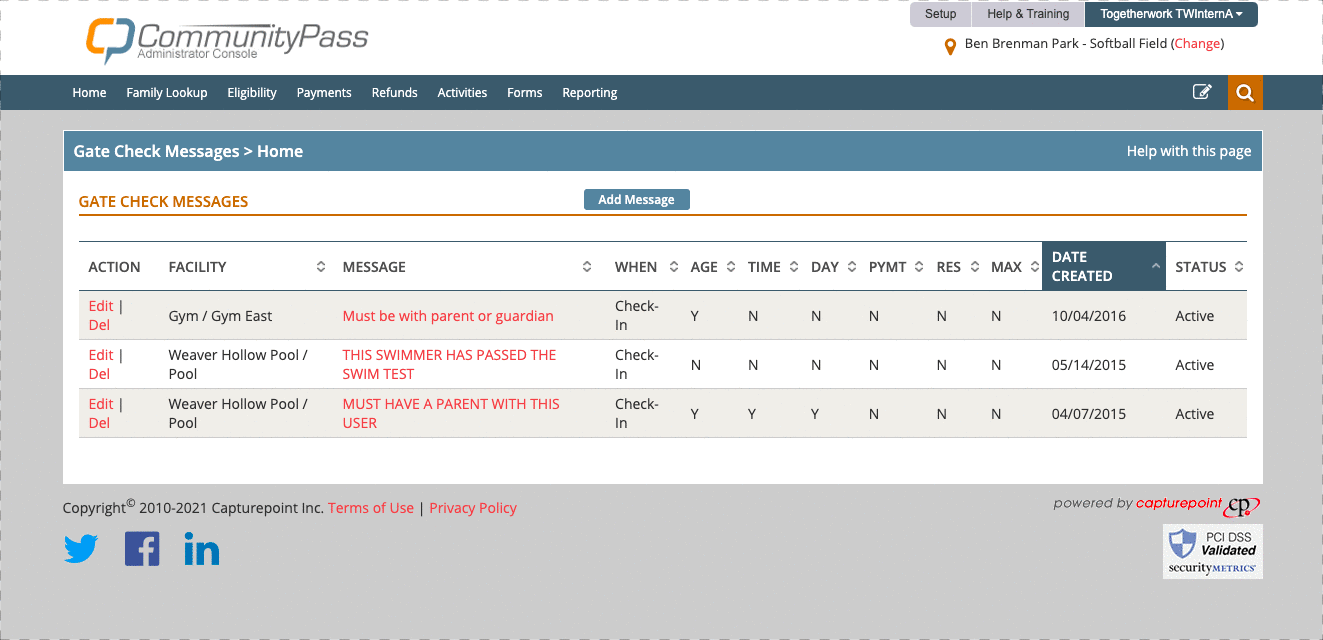Viewport: 1323px width, 640px height.
Task: Click the Change location link
Action: [1197, 44]
